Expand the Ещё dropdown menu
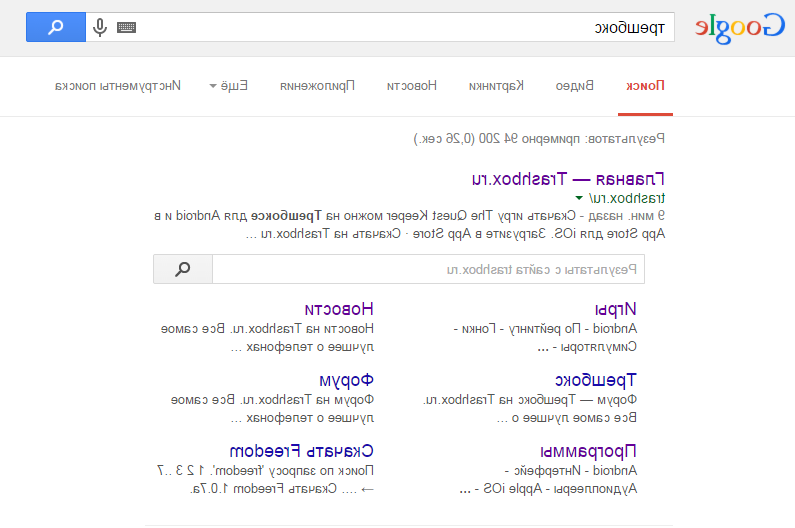Image resolution: width=795 pixels, height=528 pixels. 229,86
